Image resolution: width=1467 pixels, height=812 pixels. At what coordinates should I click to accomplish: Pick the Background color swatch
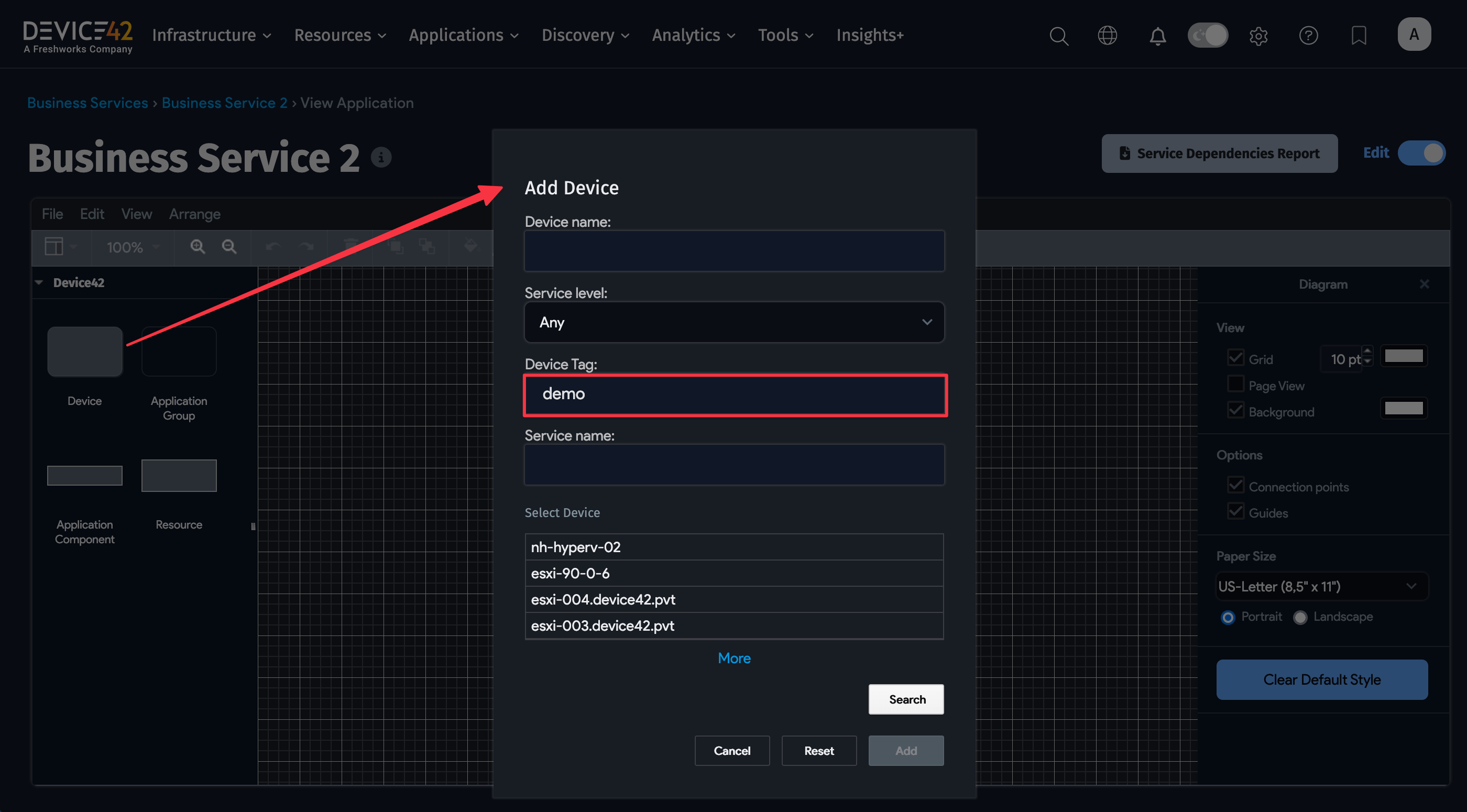point(1404,408)
